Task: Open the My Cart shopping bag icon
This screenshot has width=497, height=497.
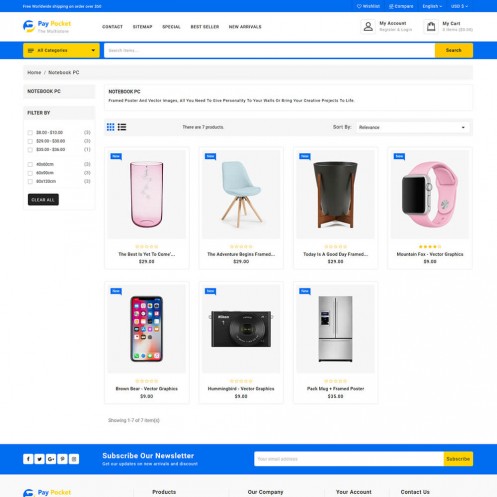Action: tap(431, 26)
